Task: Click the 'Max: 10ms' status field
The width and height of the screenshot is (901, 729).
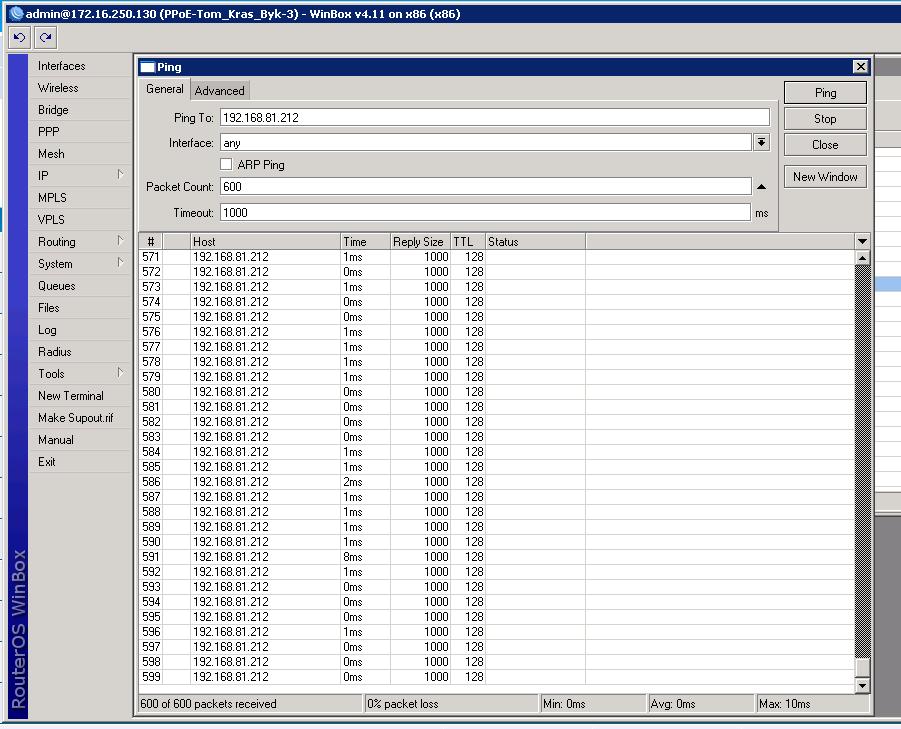Action: point(813,704)
